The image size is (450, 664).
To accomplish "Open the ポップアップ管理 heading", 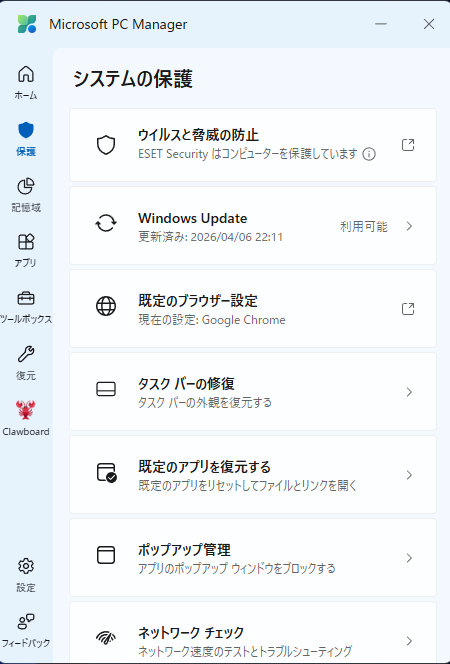I will point(184,550).
